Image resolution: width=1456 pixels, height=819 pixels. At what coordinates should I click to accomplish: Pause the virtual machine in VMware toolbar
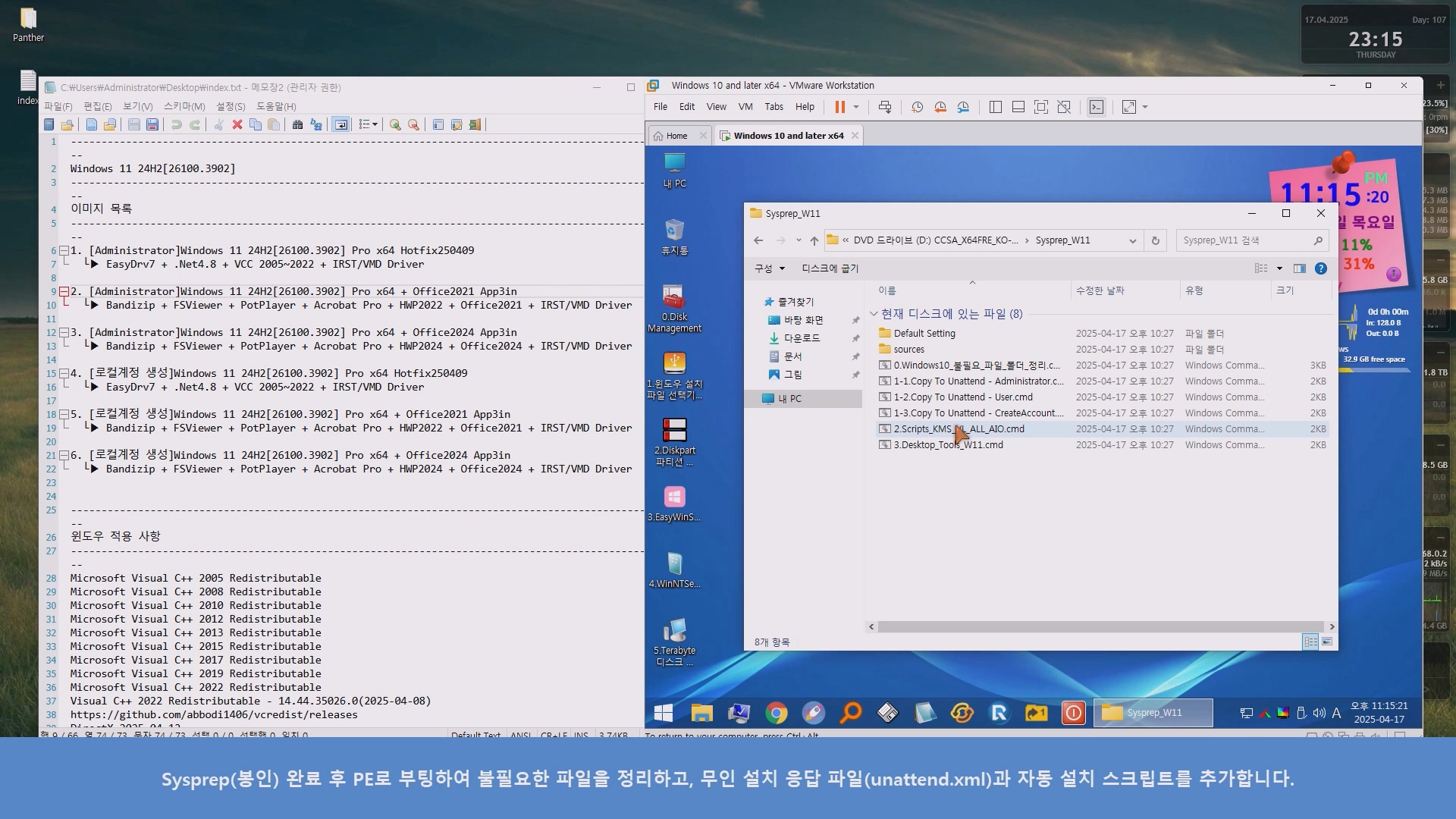pos(839,107)
